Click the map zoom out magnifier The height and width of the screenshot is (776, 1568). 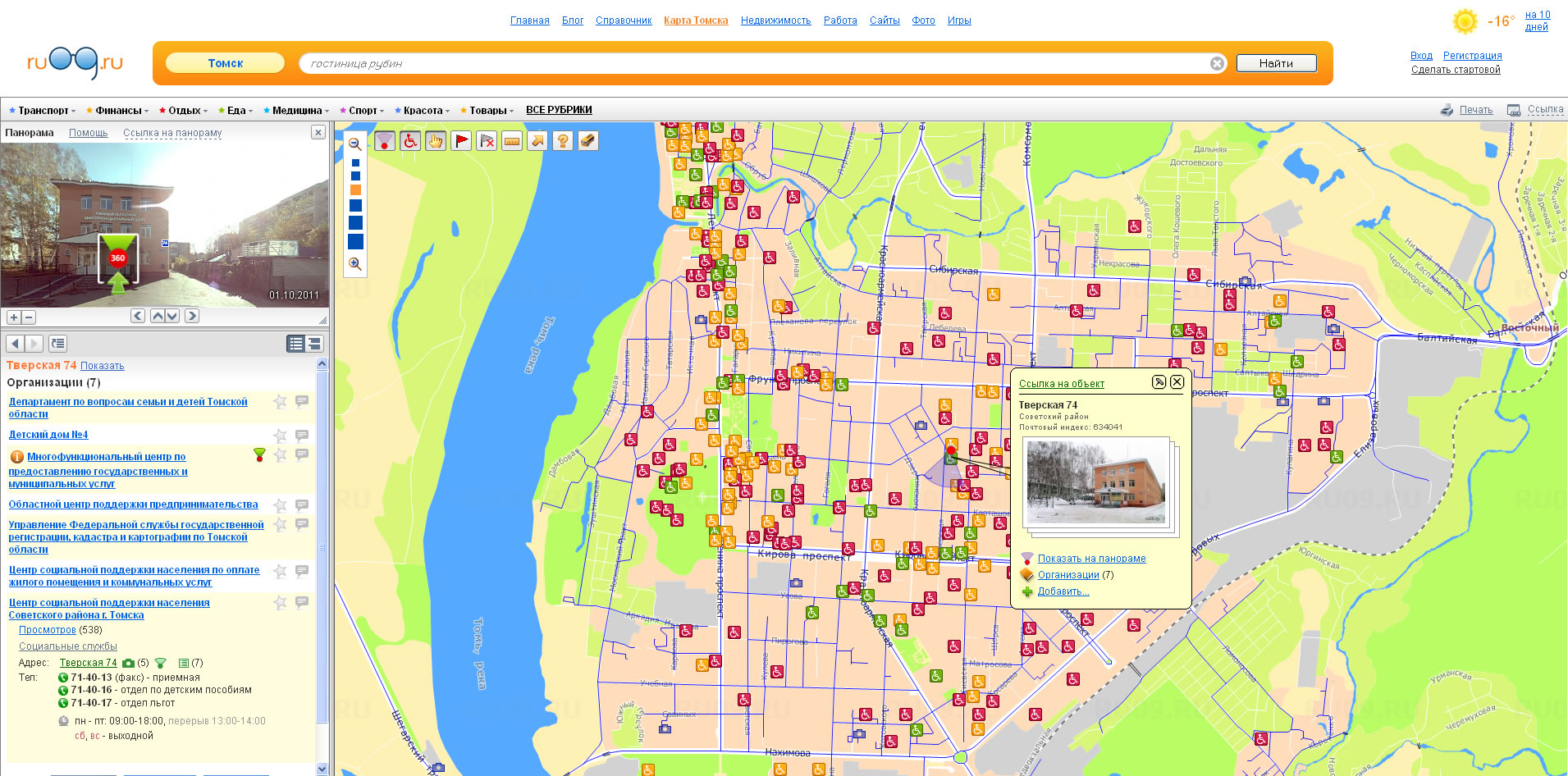point(355,144)
